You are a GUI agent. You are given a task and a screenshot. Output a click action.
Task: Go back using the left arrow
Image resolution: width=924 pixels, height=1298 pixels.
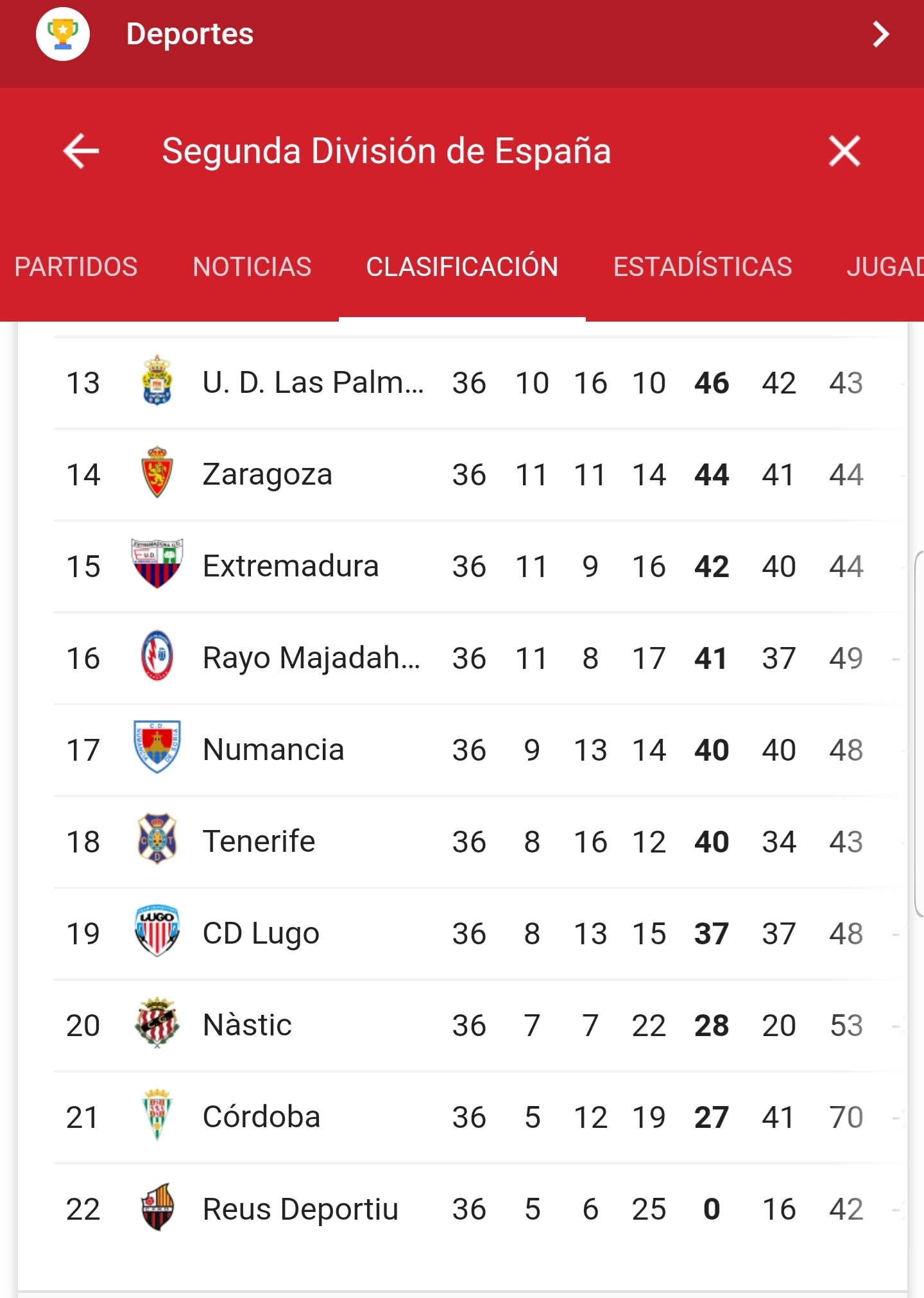(x=81, y=151)
